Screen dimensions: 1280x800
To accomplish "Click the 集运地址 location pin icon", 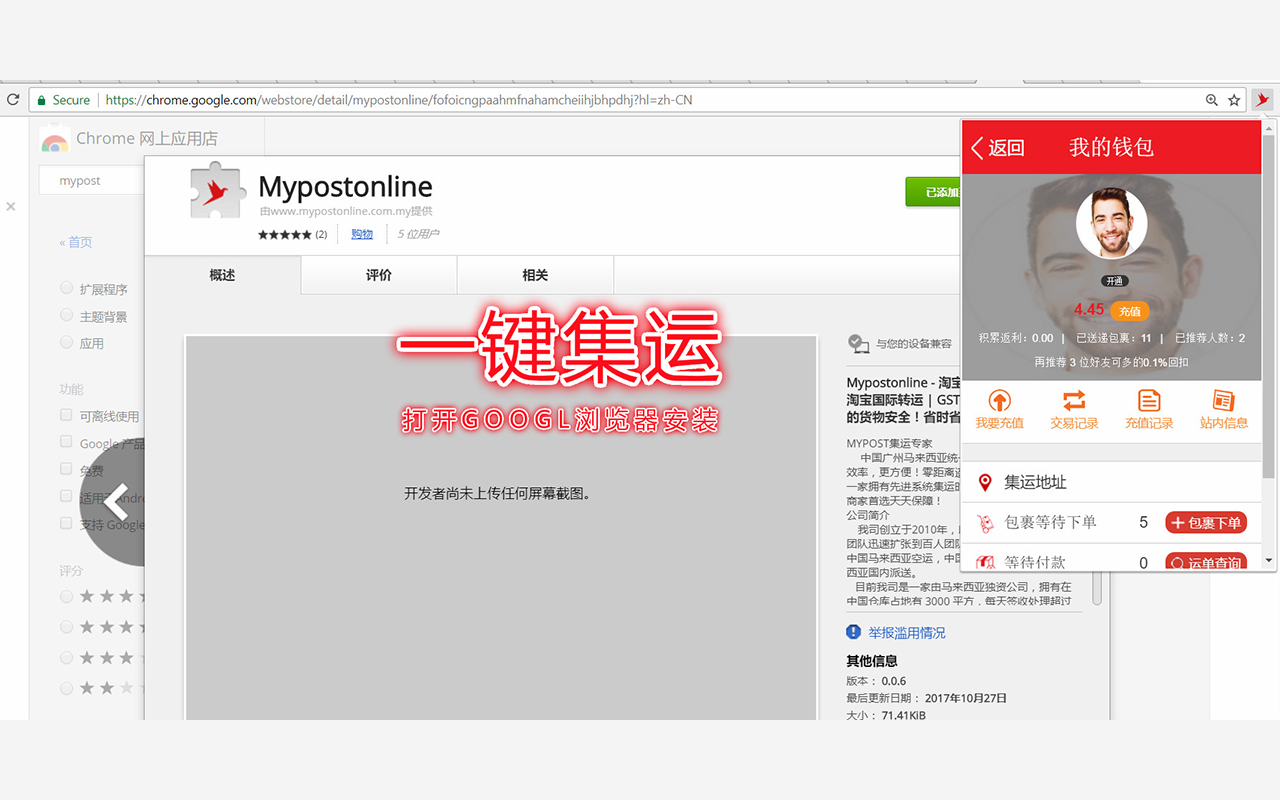I will (985, 482).
